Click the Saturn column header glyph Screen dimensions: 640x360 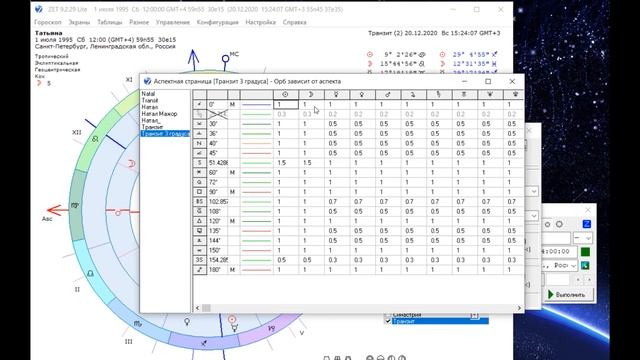[438, 94]
